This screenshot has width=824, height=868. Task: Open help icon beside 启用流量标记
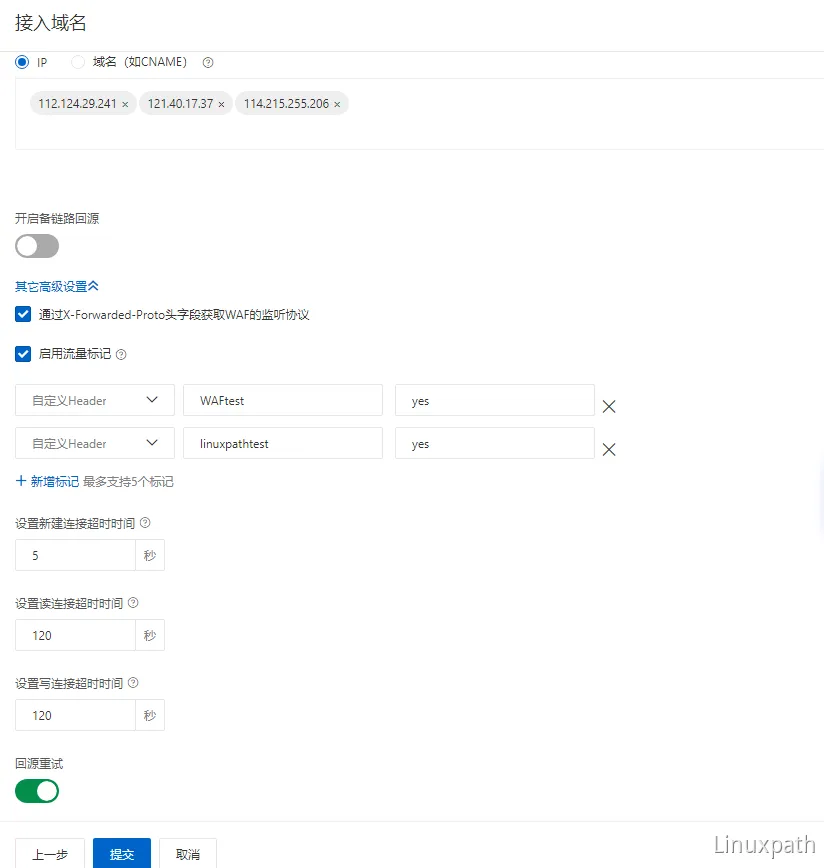coord(121,354)
